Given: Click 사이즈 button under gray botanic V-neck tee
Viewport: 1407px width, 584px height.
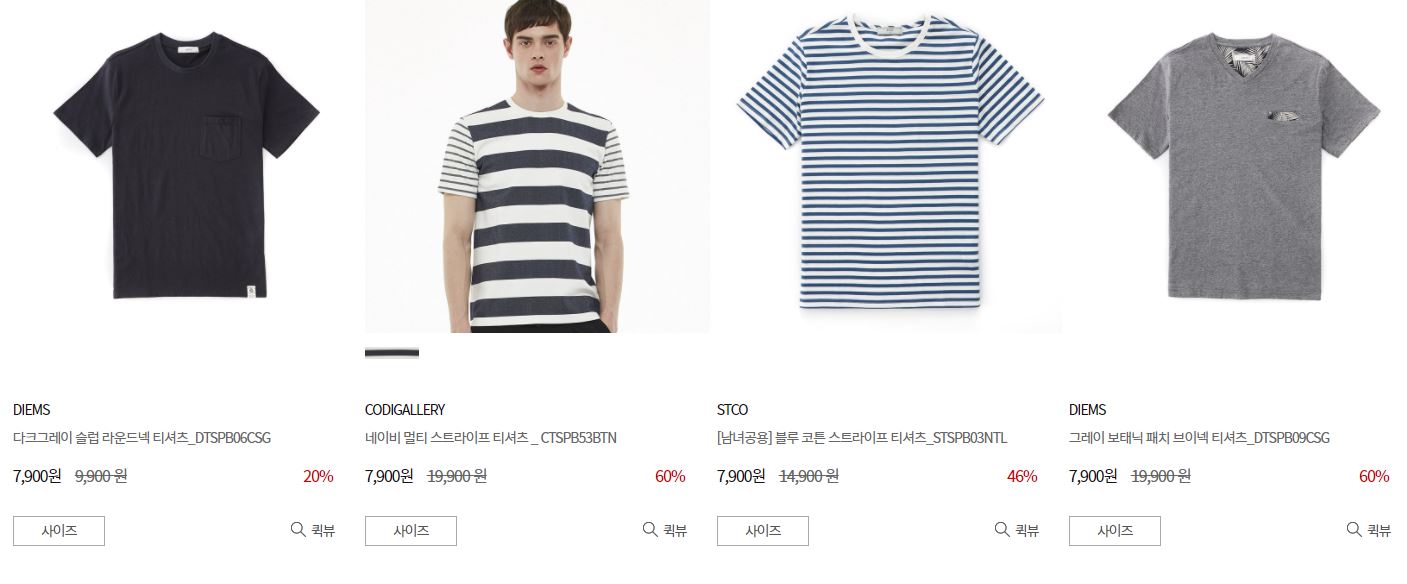Looking at the screenshot, I should tap(1115, 531).
